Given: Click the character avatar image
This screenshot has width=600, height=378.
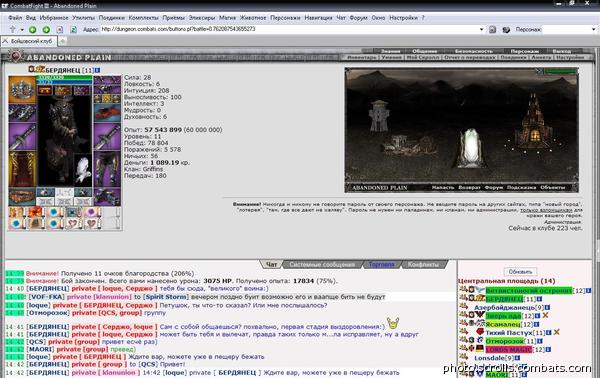Looking at the screenshot, I should (x=64, y=142).
